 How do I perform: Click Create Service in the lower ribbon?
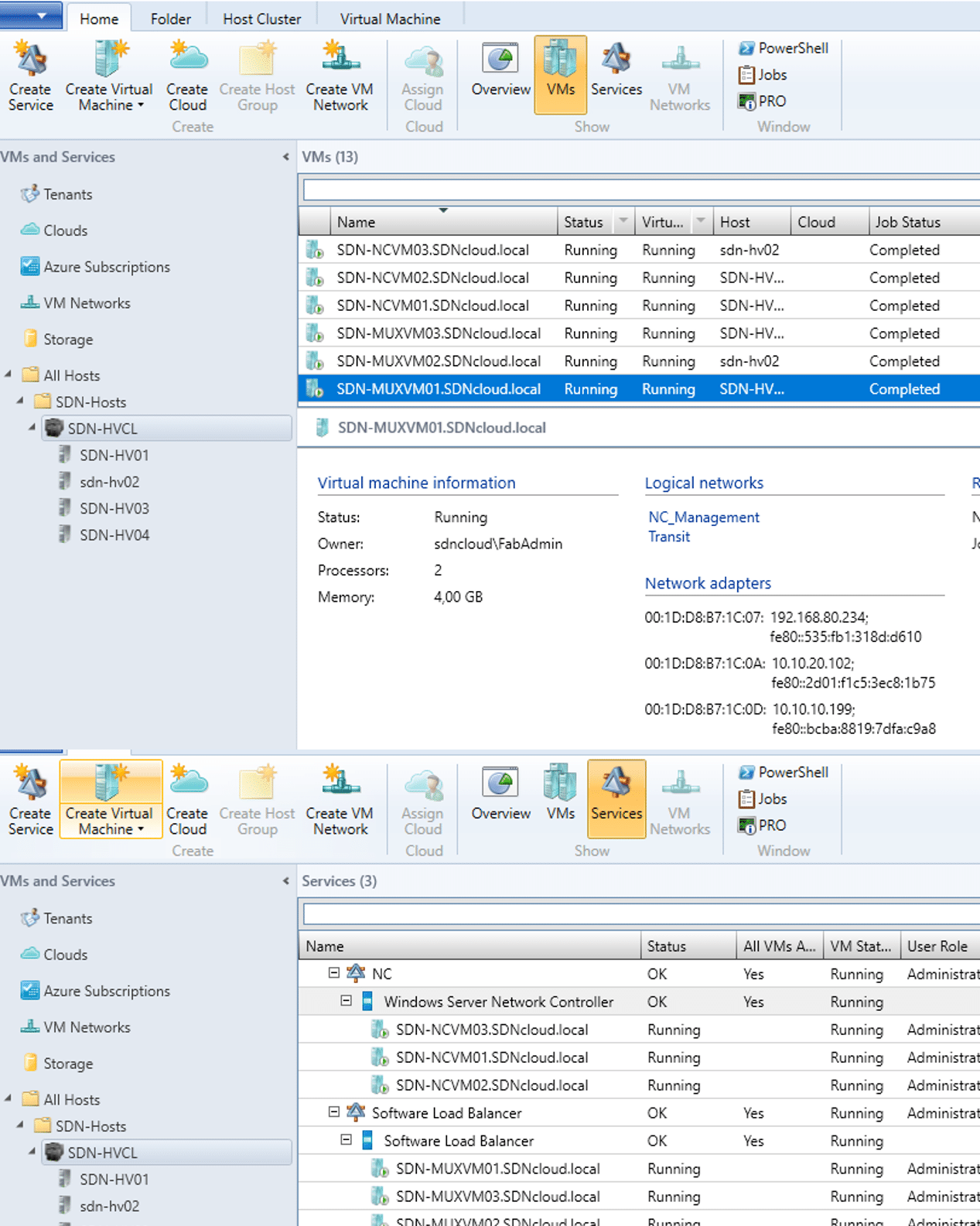[31, 801]
